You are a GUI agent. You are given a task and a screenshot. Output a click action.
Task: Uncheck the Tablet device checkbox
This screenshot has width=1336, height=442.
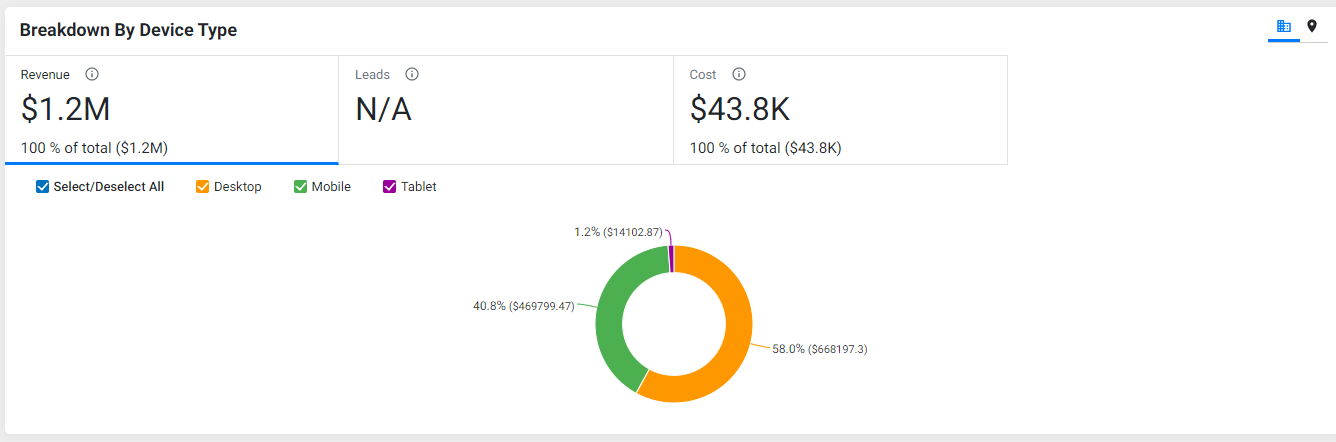[x=390, y=187]
